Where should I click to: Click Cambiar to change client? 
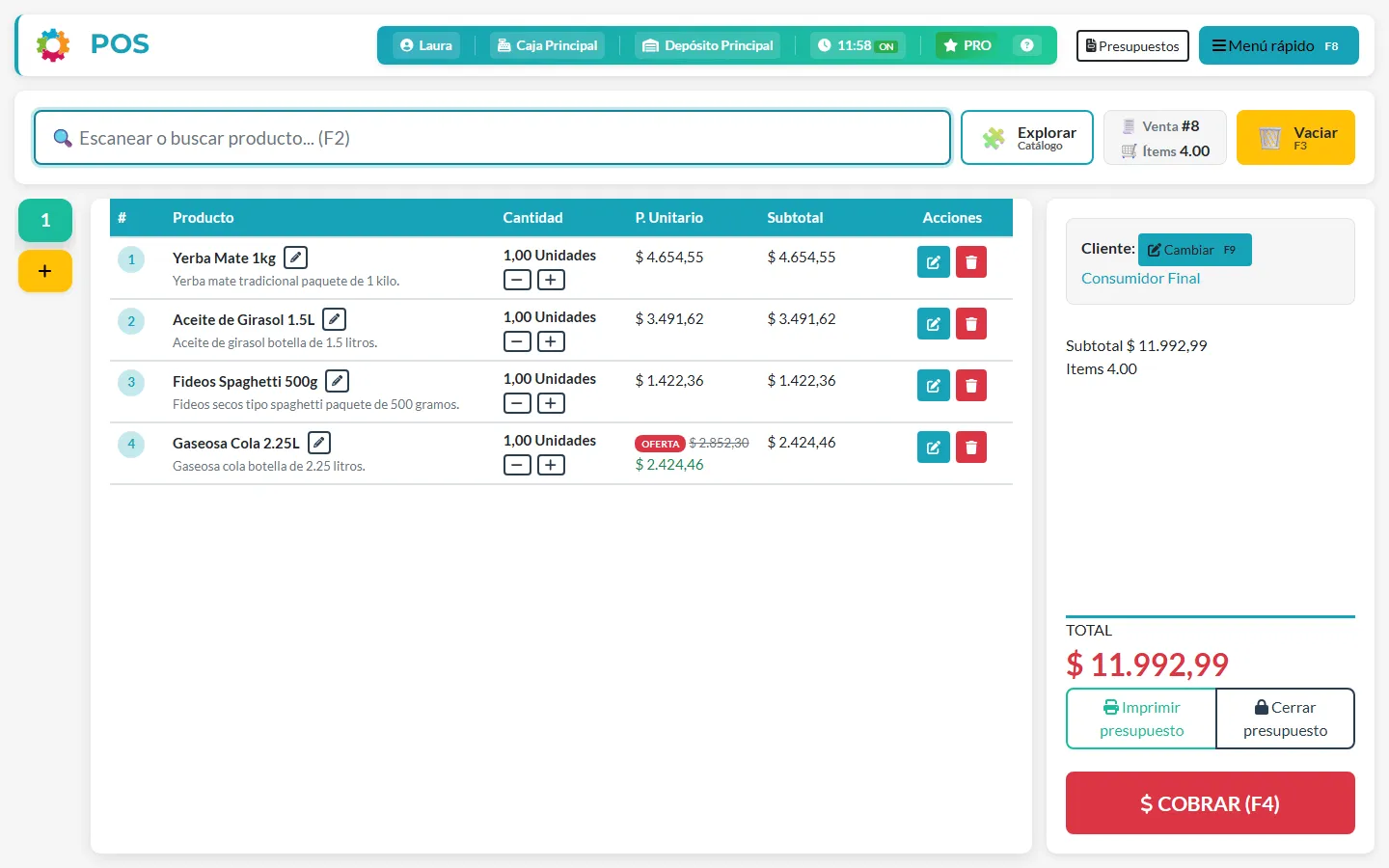coord(1194,250)
